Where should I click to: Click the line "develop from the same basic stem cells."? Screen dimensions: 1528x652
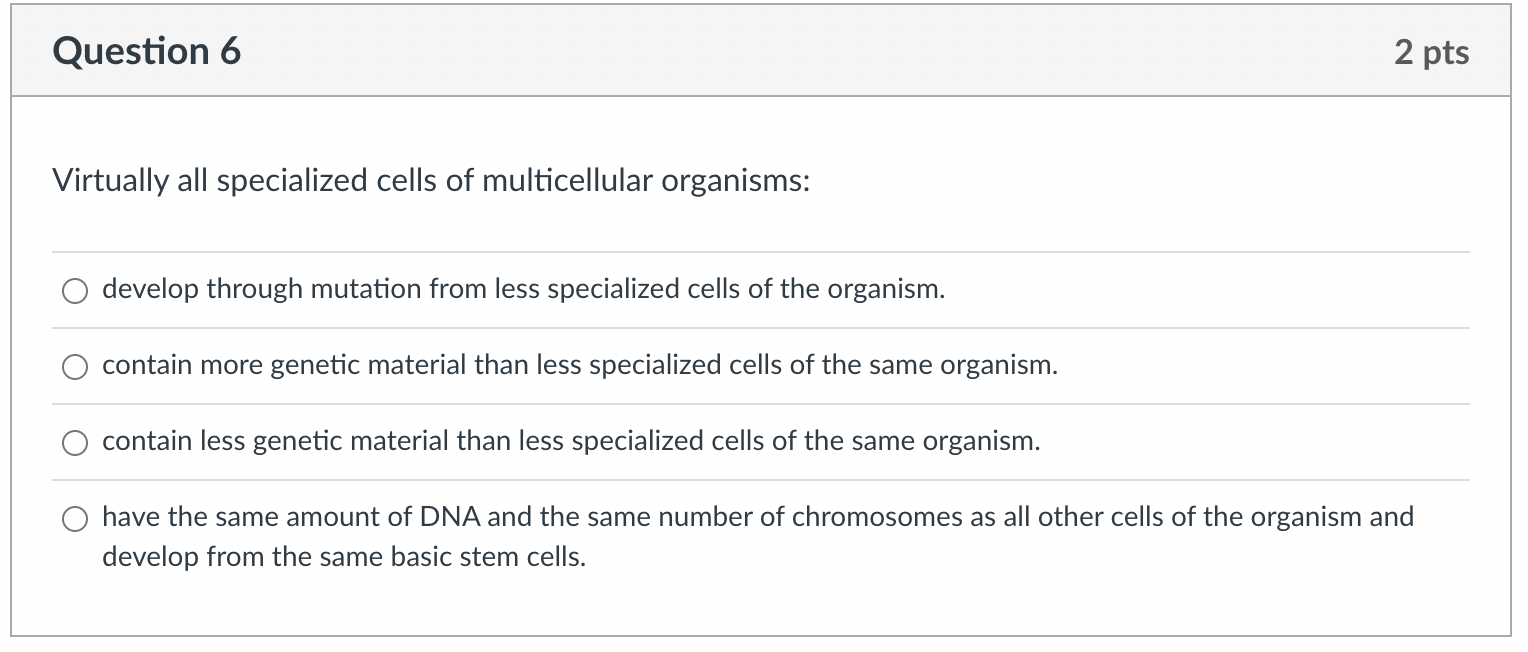pos(344,557)
